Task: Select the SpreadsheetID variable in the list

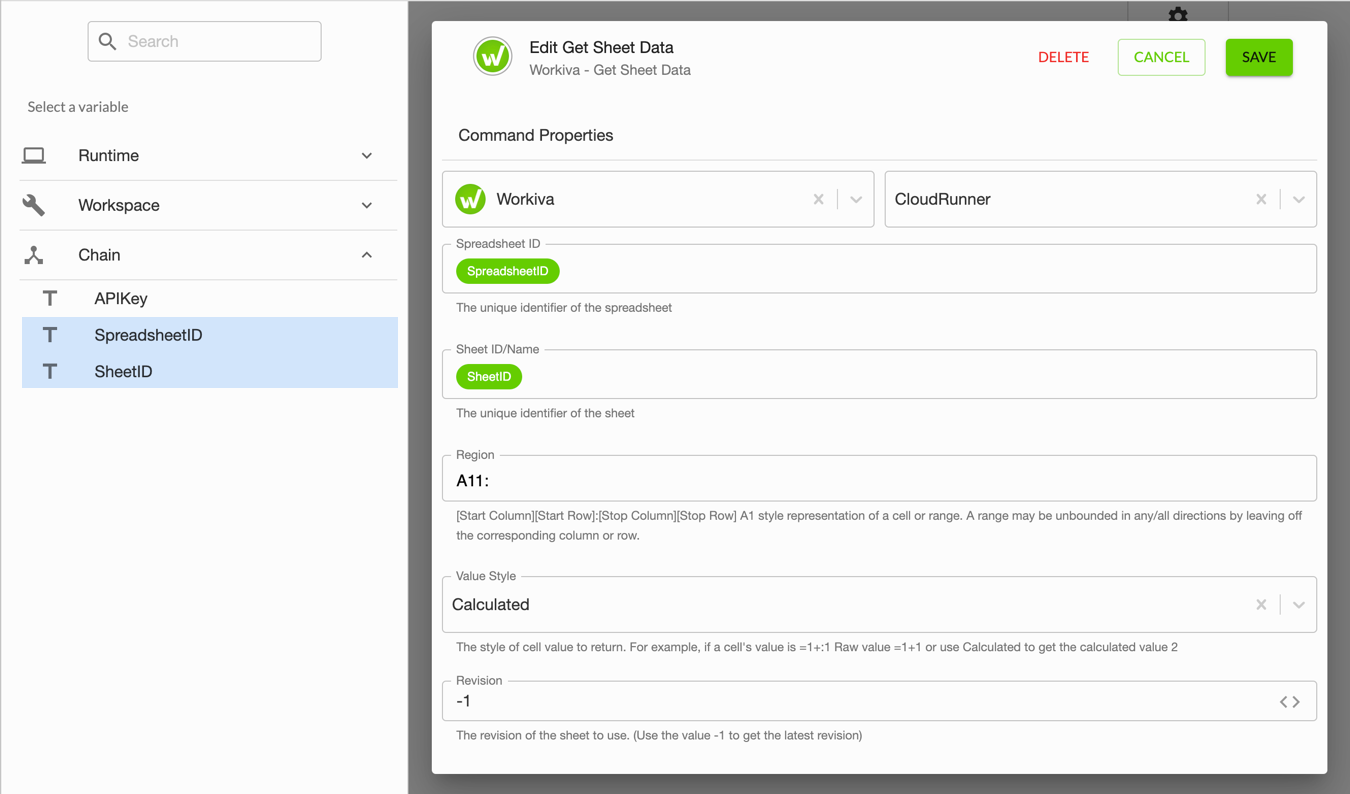Action: pyautogui.click(x=210, y=335)
